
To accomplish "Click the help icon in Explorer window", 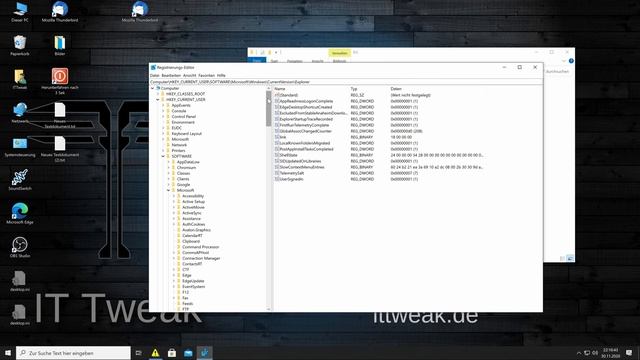I will tap(571, 61).
